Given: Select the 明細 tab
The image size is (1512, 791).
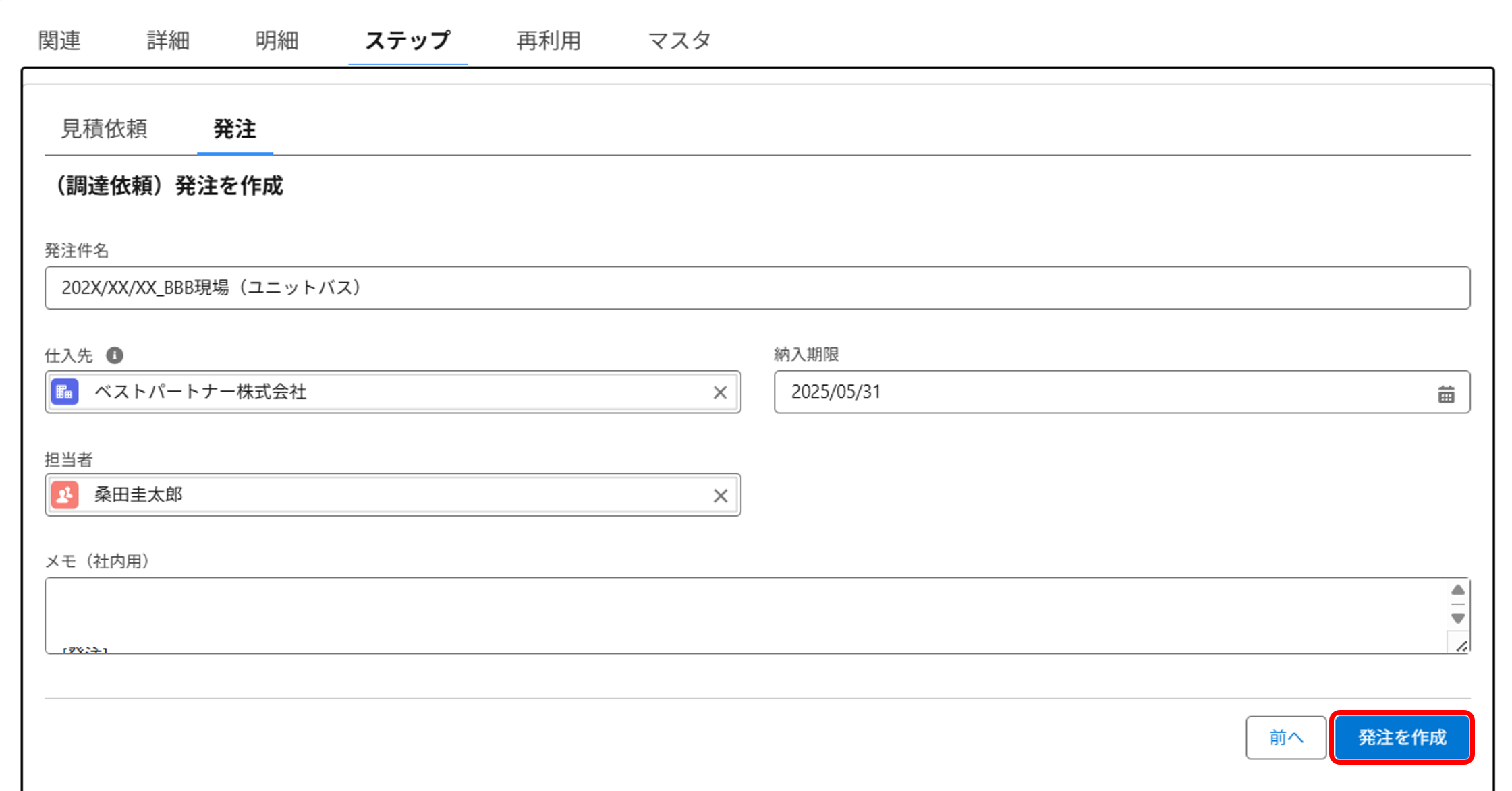Looking at the screenshot, I should 277,40.
